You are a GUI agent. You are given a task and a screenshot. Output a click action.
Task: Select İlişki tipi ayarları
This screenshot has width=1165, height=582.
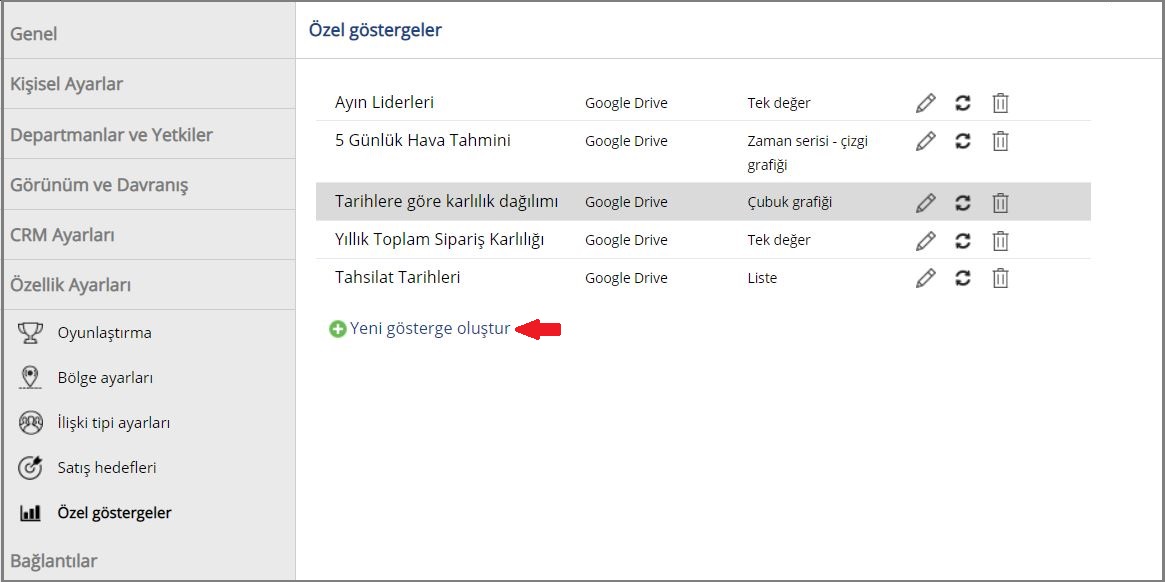pyautogui.click(x=114, y=424)
